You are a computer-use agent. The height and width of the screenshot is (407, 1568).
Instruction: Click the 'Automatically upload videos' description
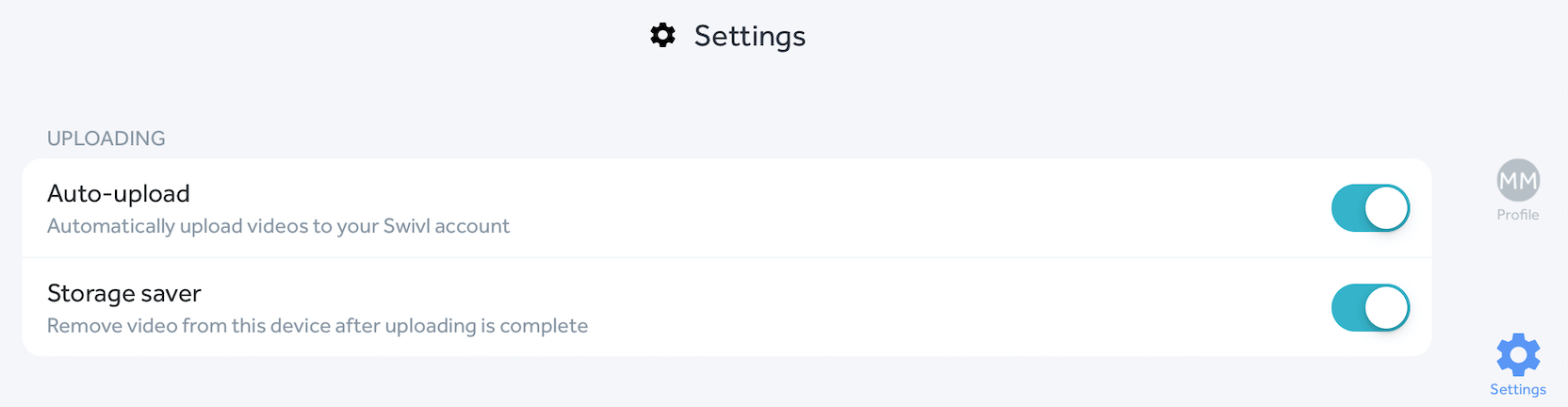pyautogui.click(x=278, y=226)
